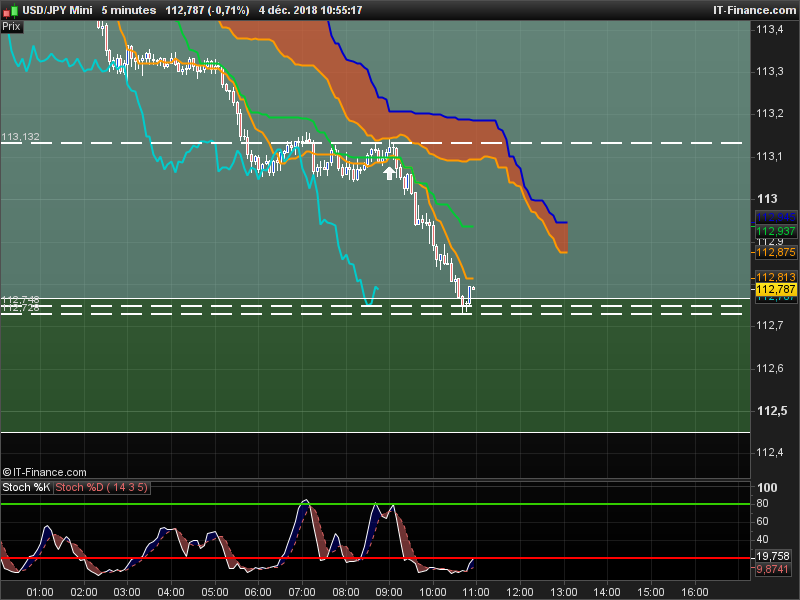Click the horizontal line label 113,132

click(x=20, y=137)
